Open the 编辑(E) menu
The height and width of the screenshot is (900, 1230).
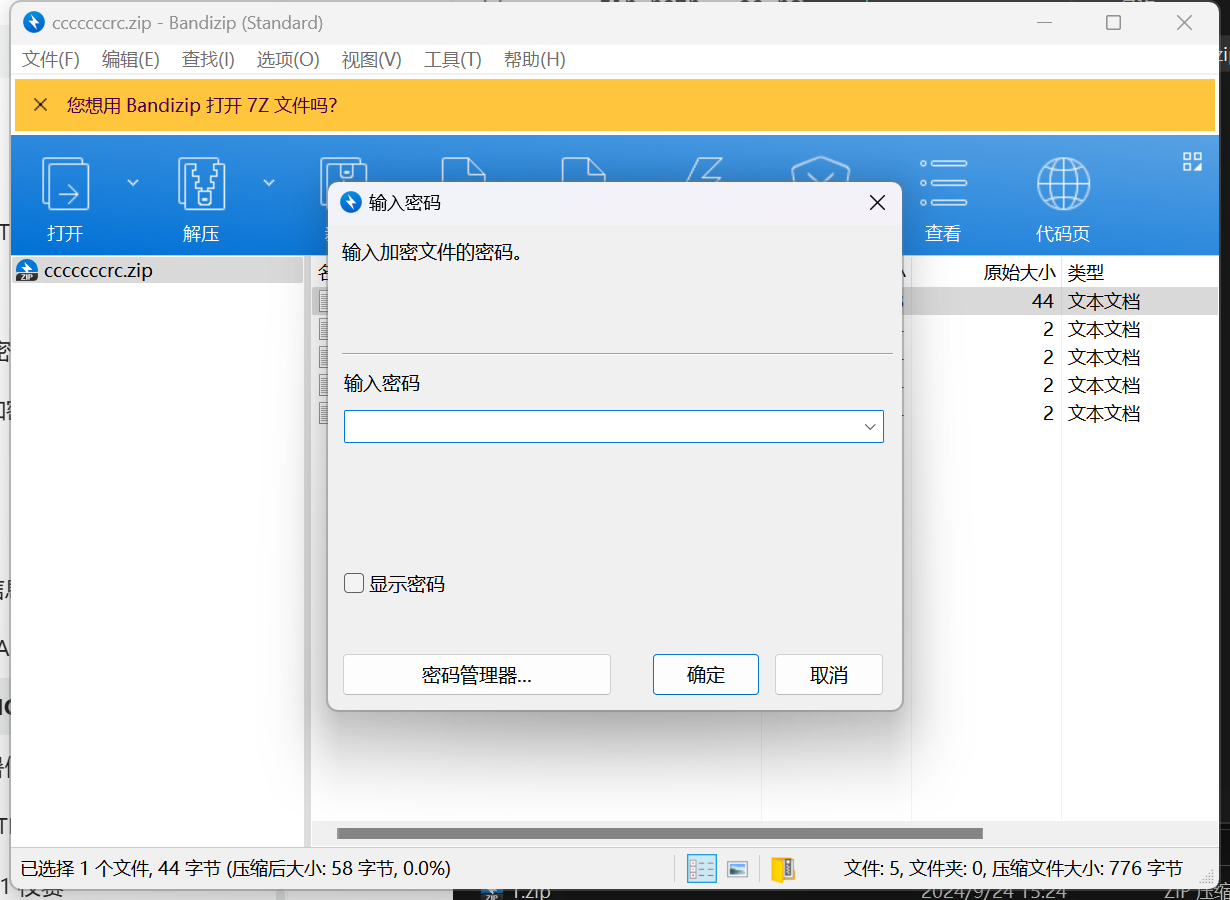[131, 60]
